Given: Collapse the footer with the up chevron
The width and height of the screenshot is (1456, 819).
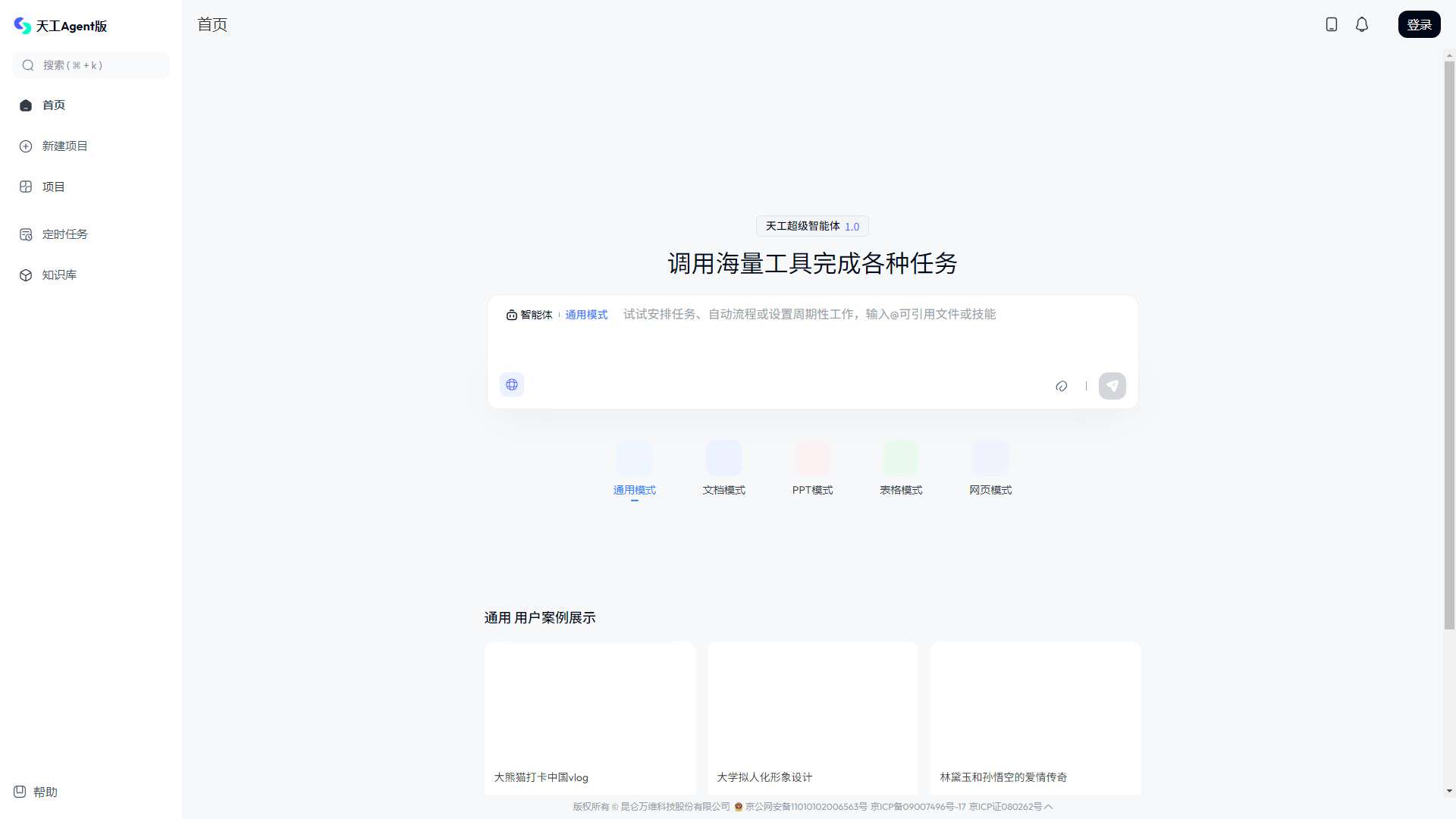Looking at the screenshot, I should [1049, 807].
